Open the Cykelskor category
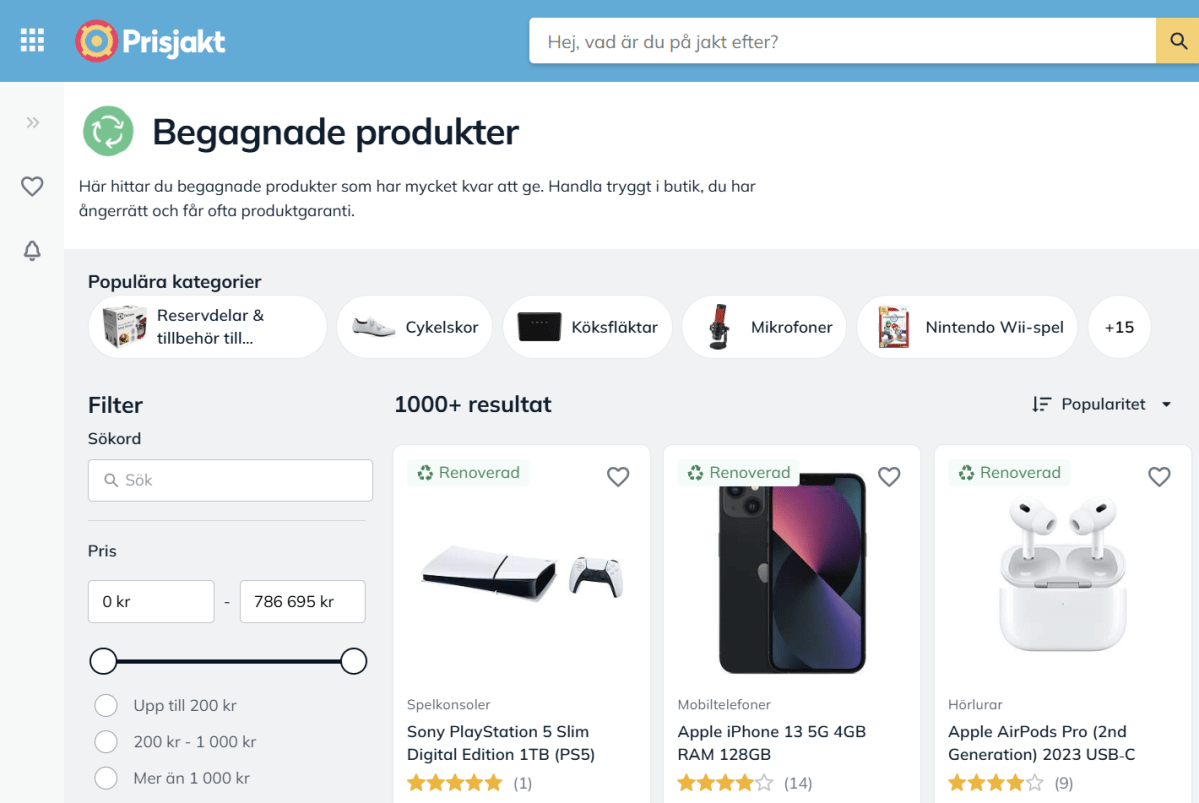Screen dimensions: 1199x803 [x=415, y=327]
